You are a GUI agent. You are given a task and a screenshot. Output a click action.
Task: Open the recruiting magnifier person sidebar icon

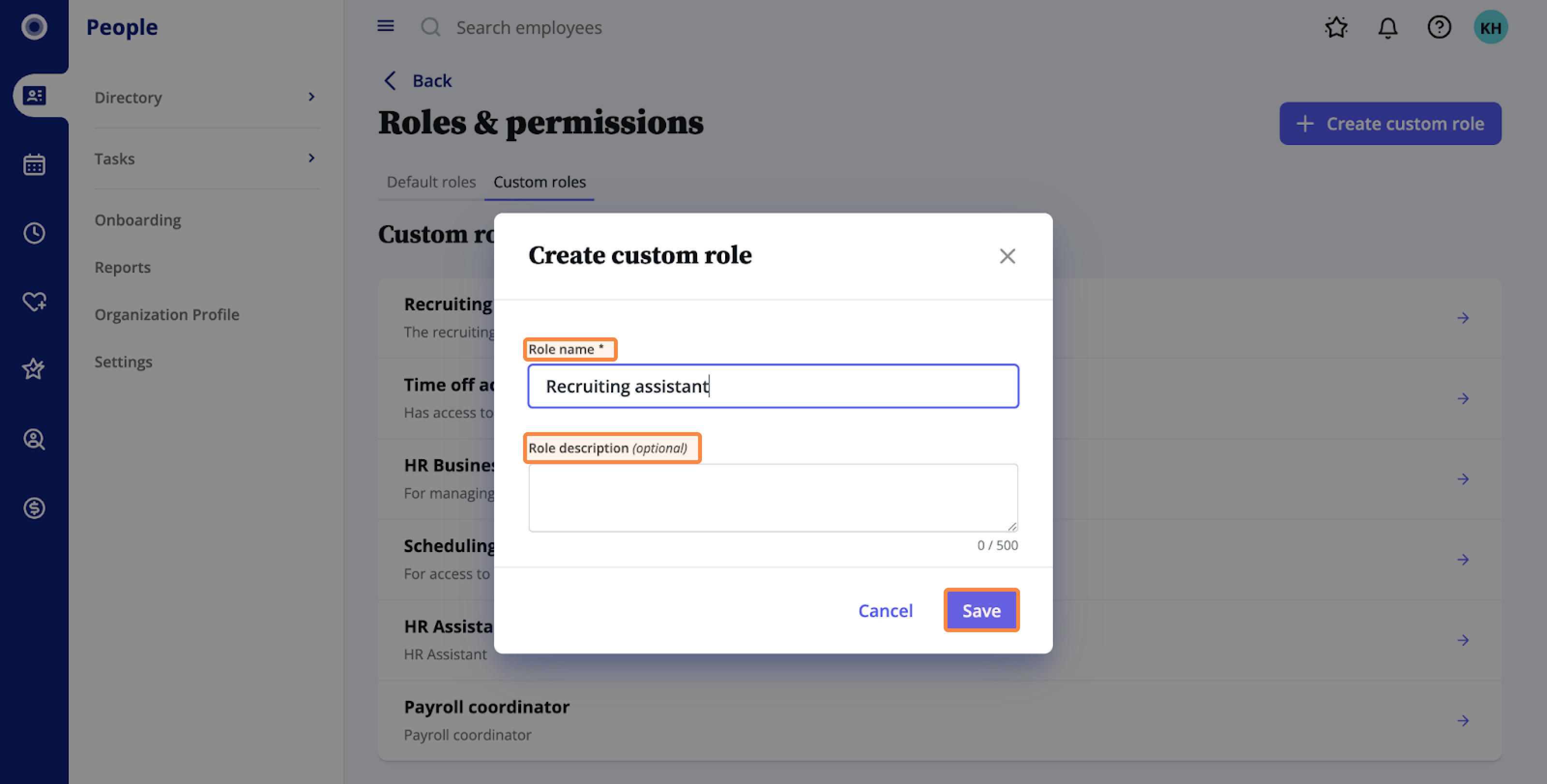coord(34,439)
